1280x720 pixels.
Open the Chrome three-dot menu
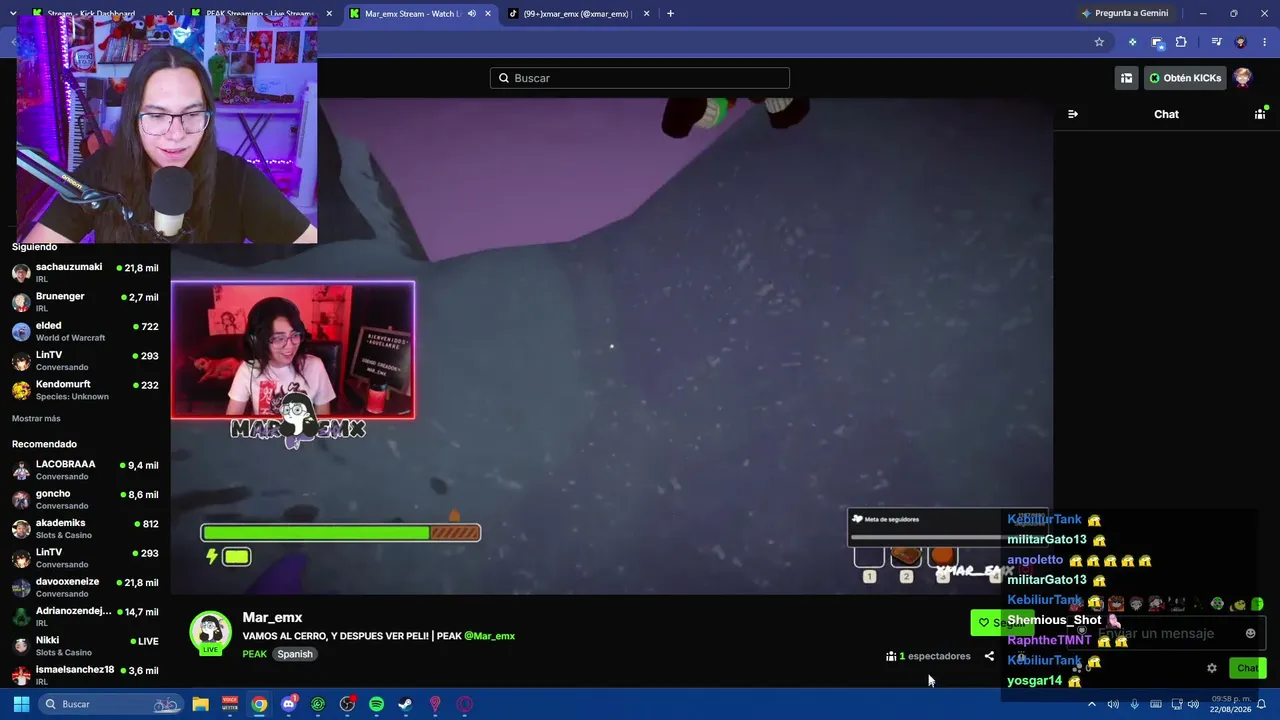(1265, 42)
